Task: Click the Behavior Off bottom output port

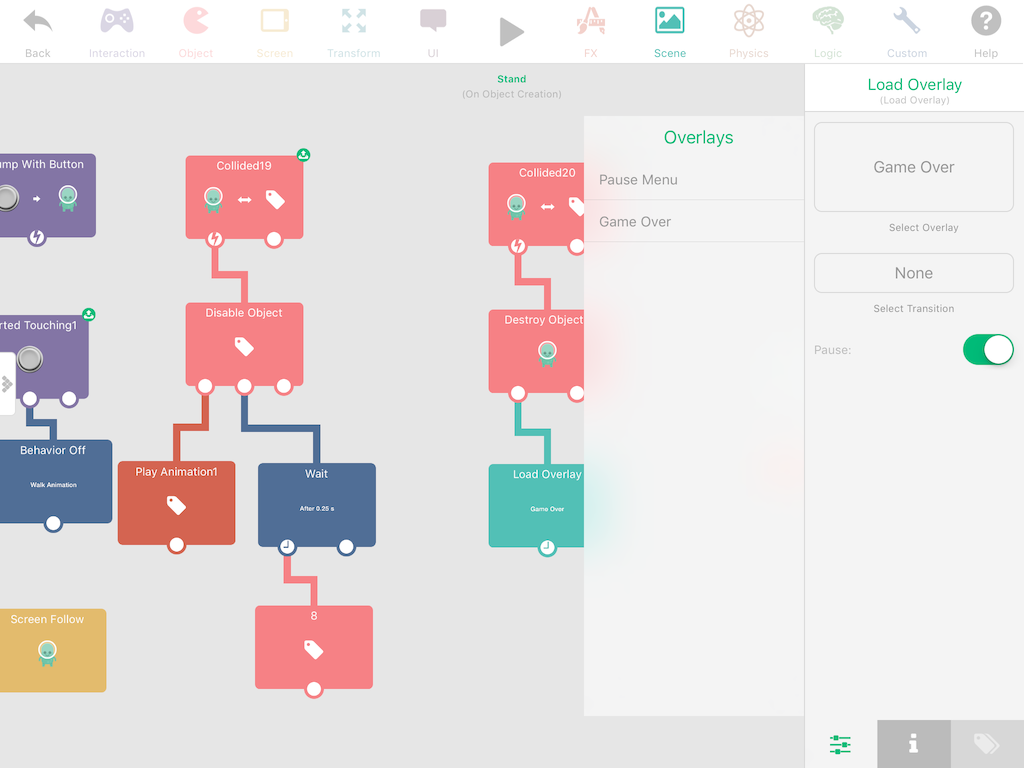Action: (x=54, y=523)
